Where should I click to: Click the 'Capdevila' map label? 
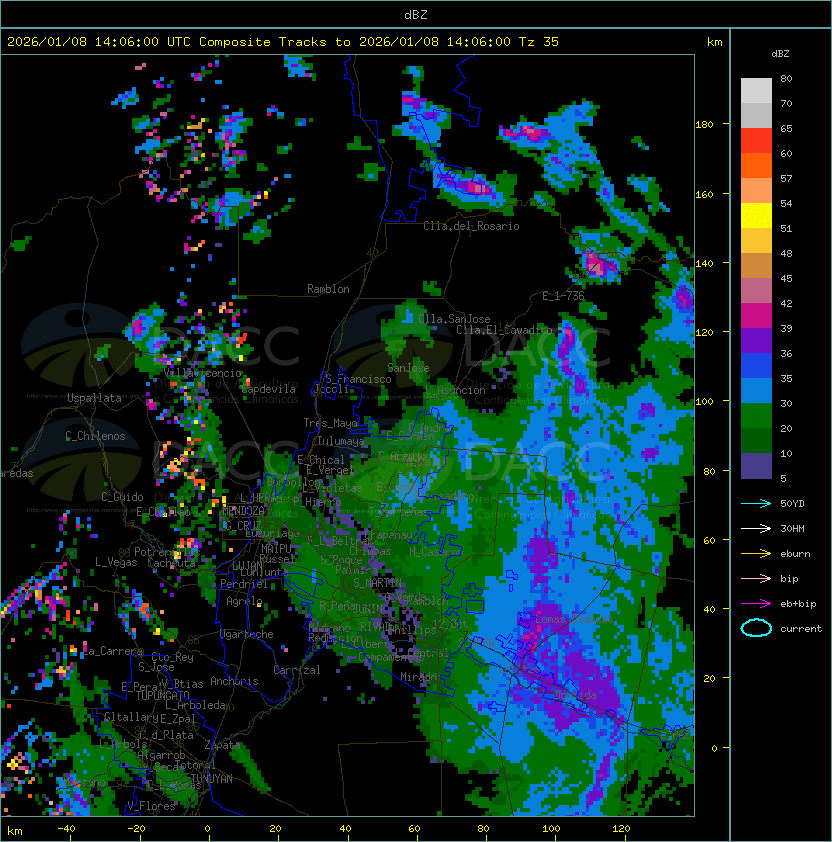(268, 389)
